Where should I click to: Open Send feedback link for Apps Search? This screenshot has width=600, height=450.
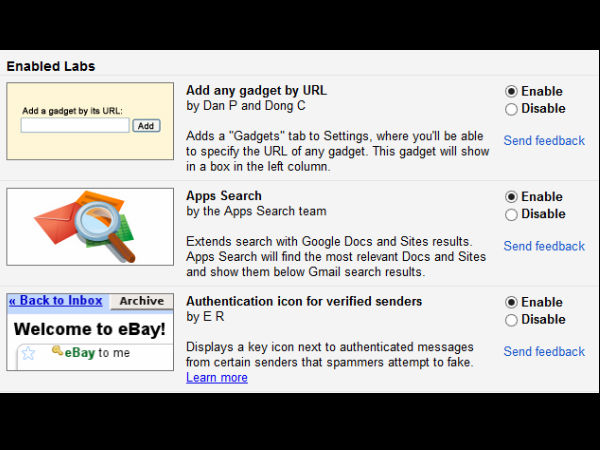pos(543,246)
